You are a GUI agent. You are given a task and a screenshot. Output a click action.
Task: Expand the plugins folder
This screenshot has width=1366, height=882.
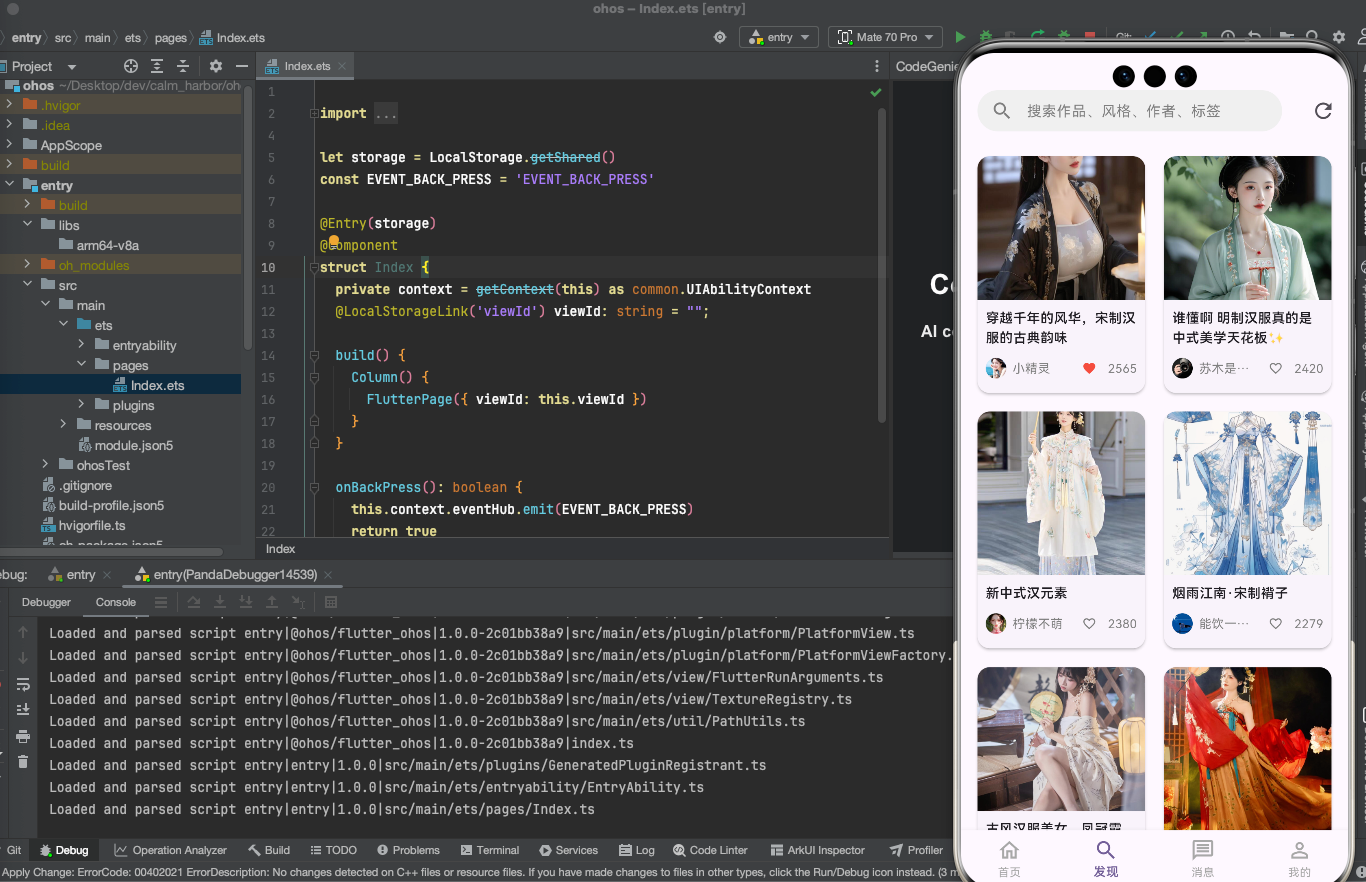click(x=82, y=405)
